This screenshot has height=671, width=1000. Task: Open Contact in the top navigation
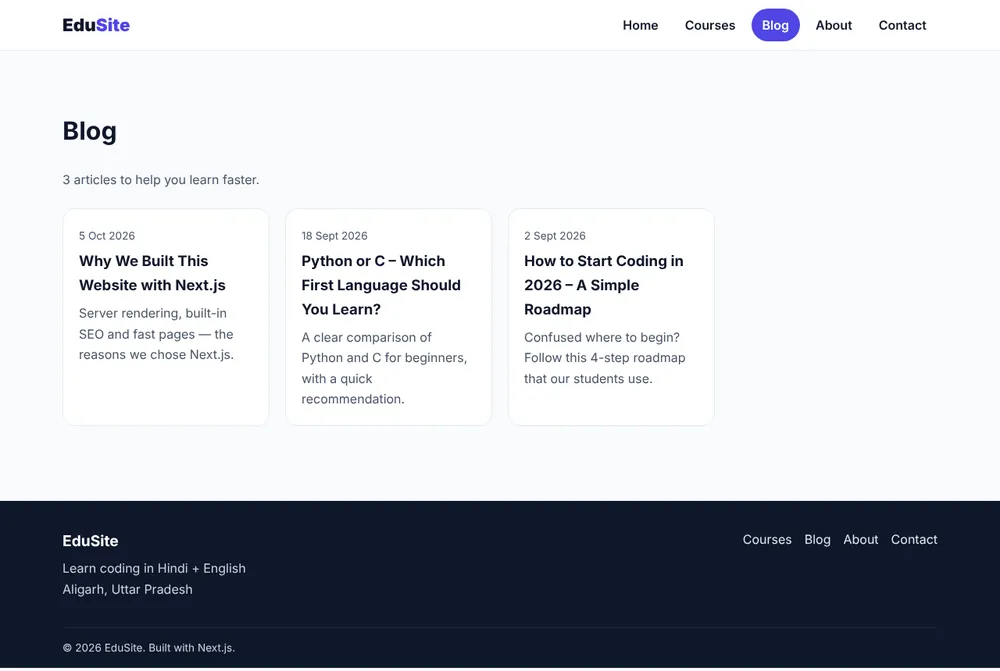pyautogui.click(x=902, y=25)
